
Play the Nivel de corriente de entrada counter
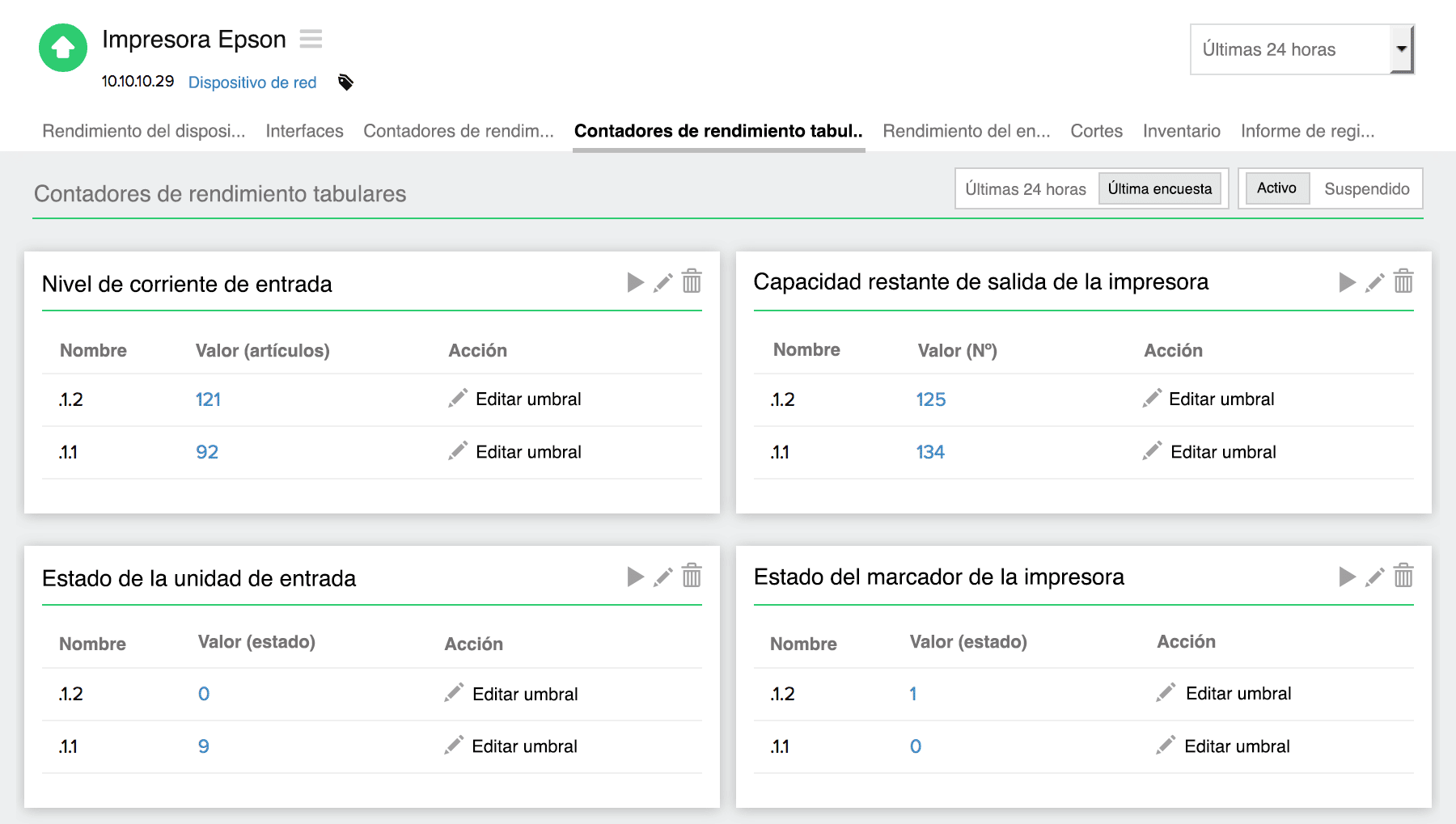[x=635, y=282]
